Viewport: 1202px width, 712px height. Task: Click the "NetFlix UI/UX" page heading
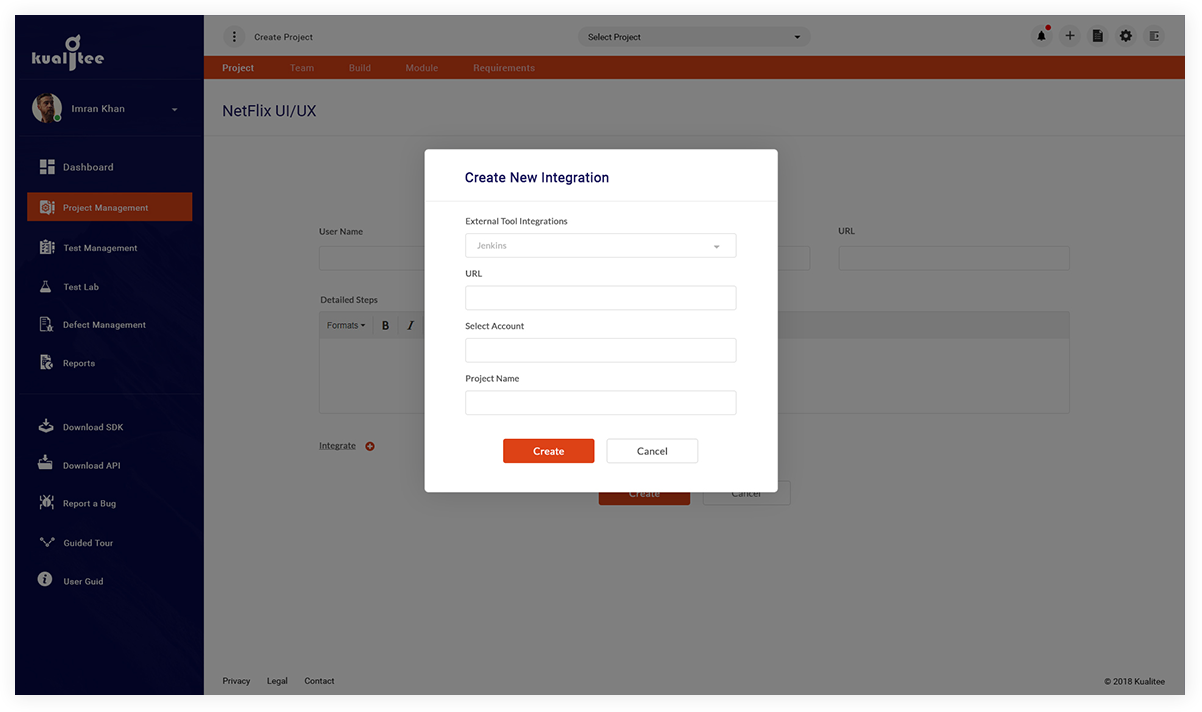[x=269, y=111]
